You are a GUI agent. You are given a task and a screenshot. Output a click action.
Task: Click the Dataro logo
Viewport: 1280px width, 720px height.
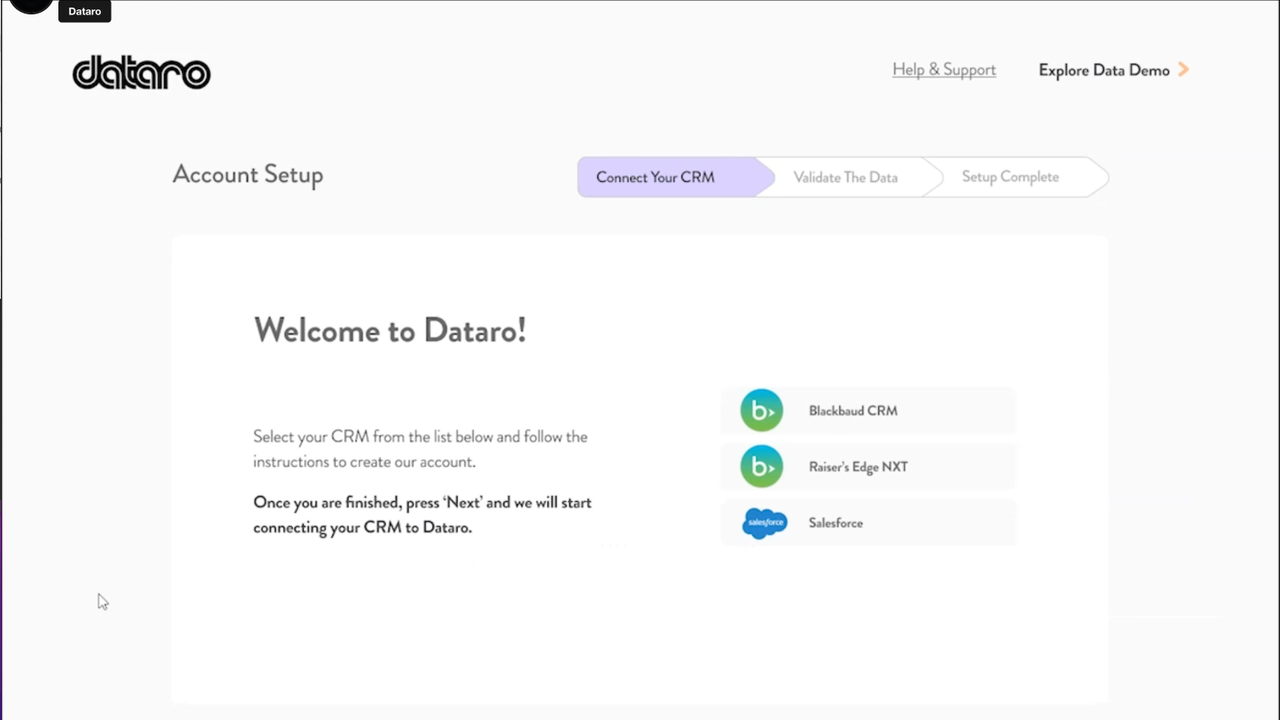(141, 72)
